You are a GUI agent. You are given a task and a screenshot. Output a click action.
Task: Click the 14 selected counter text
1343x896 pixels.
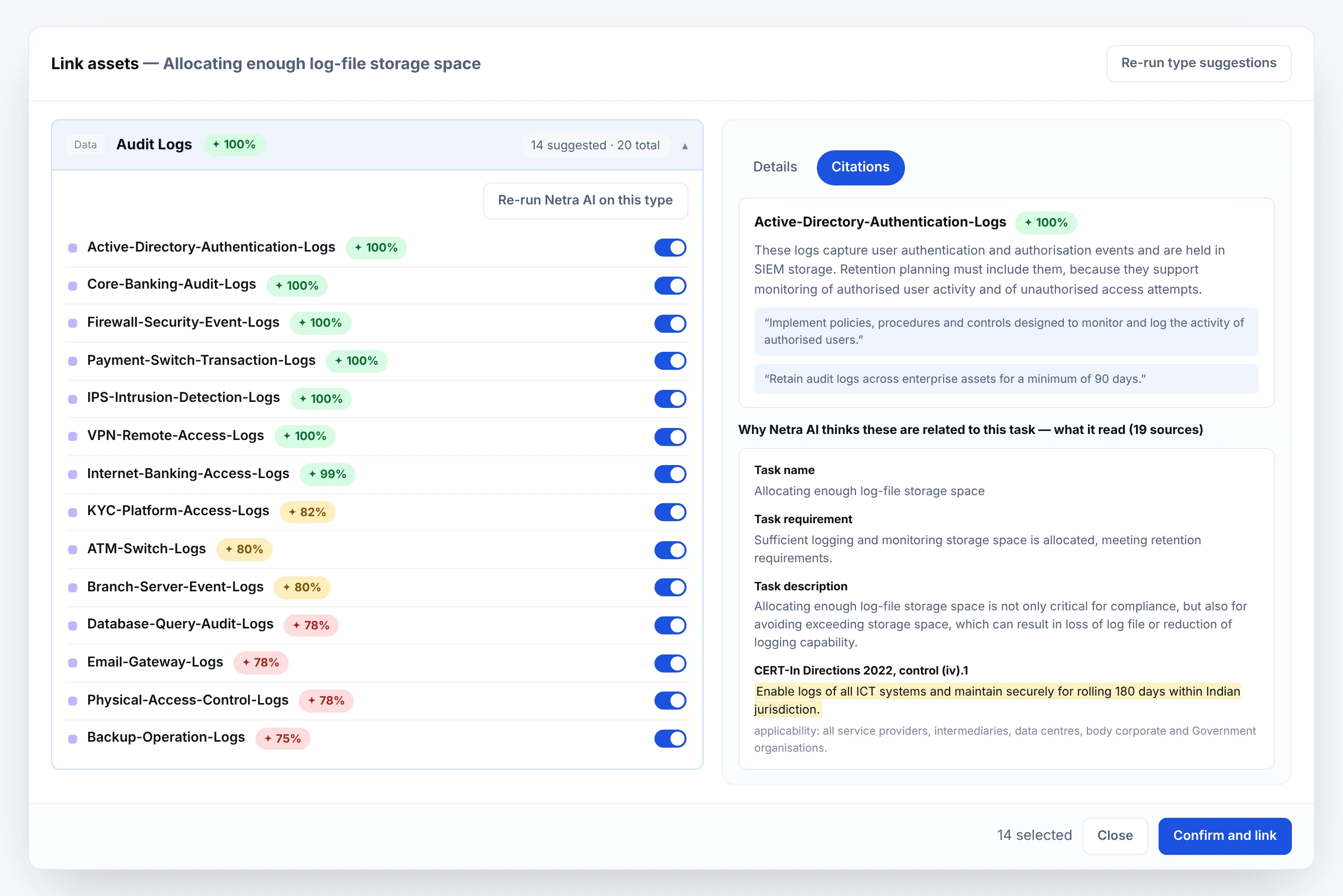click(x=1034, y=835)
